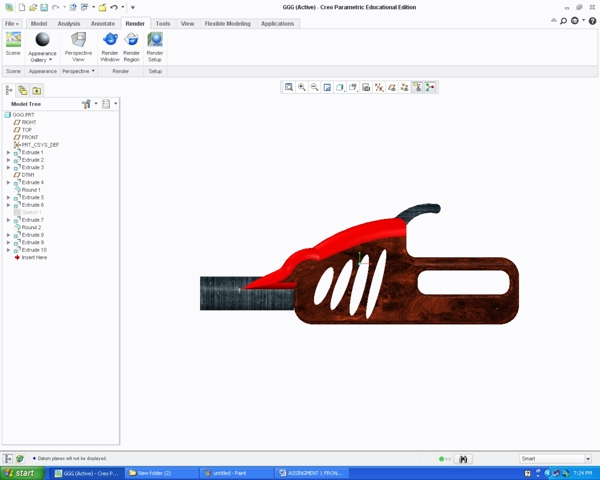This screenshot has width=600, height=480.
Task: Switch to the View tab
Action: click(x=188, y=24)
